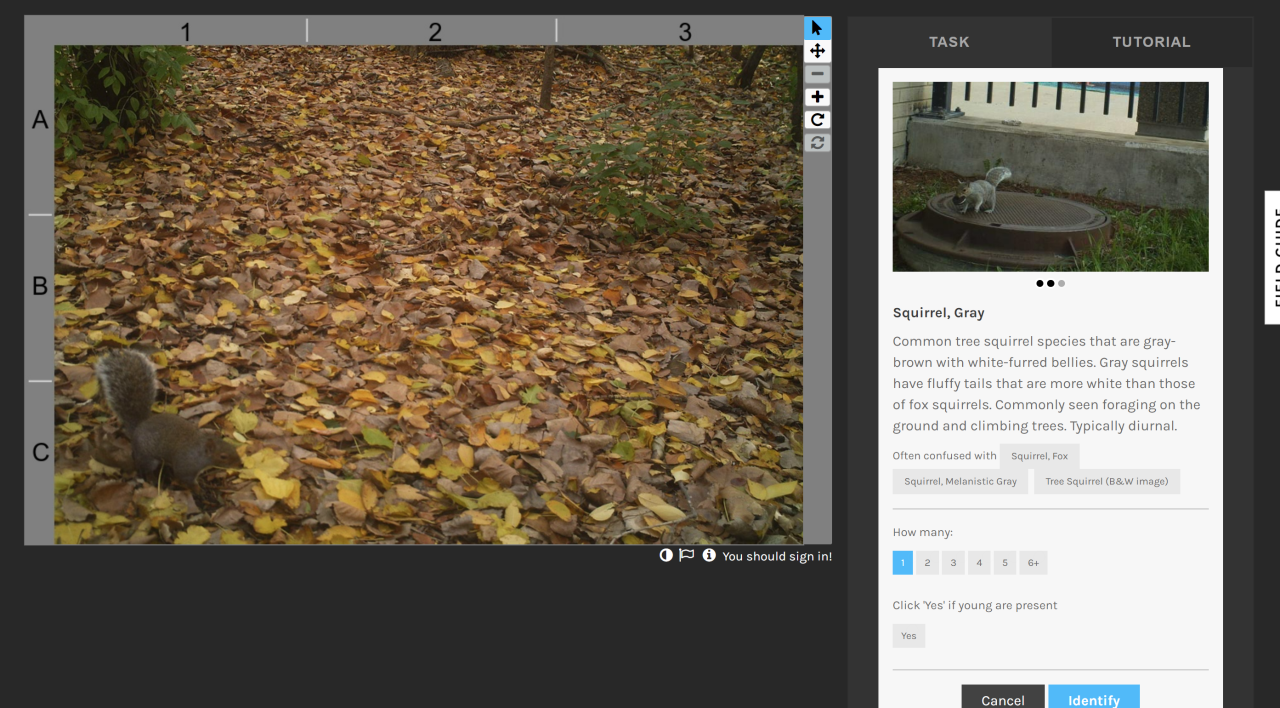Zoom out with the minus button

817,74
